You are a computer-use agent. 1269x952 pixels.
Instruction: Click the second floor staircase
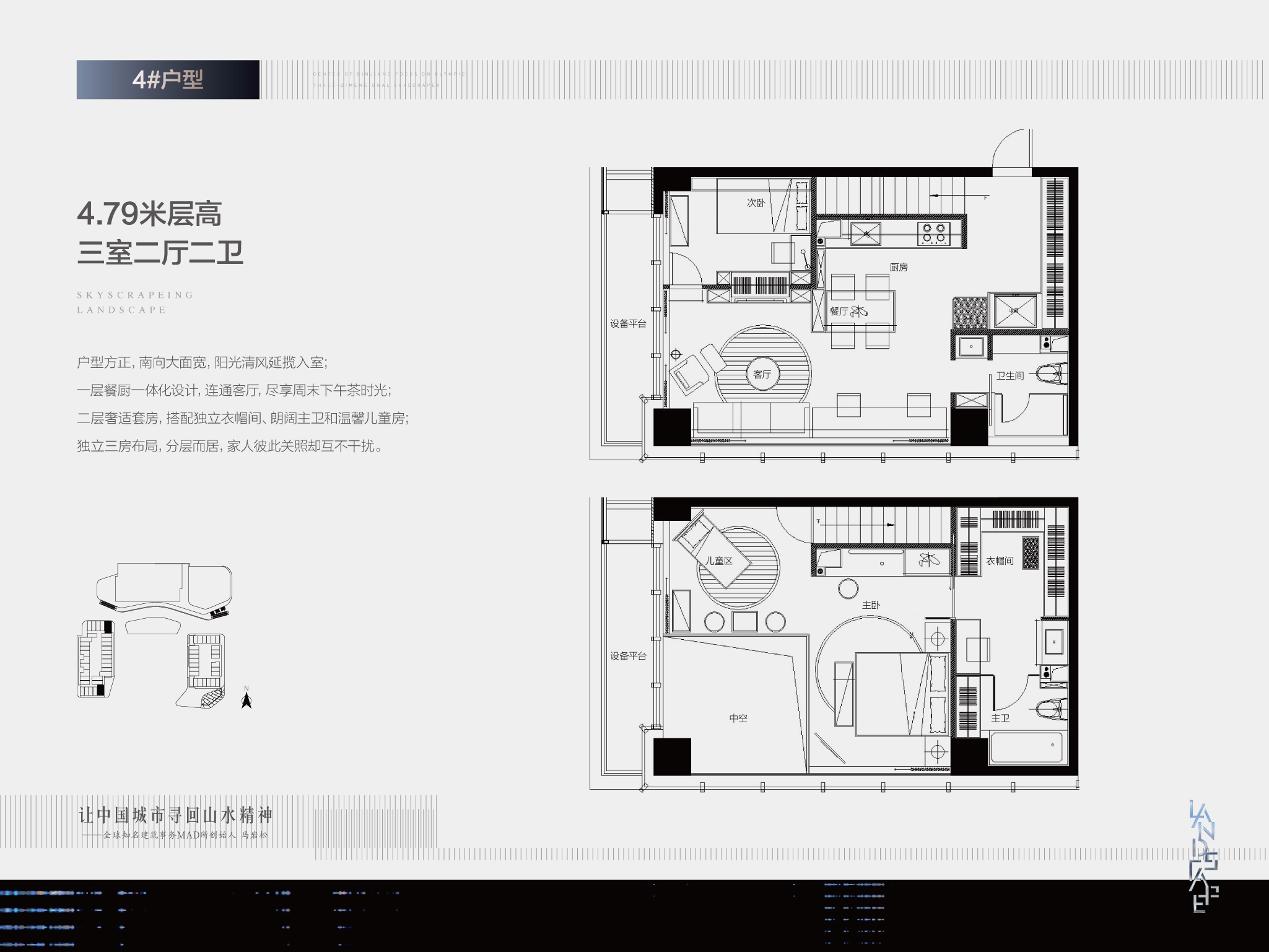pyautogui.click(x=882, y=525)
